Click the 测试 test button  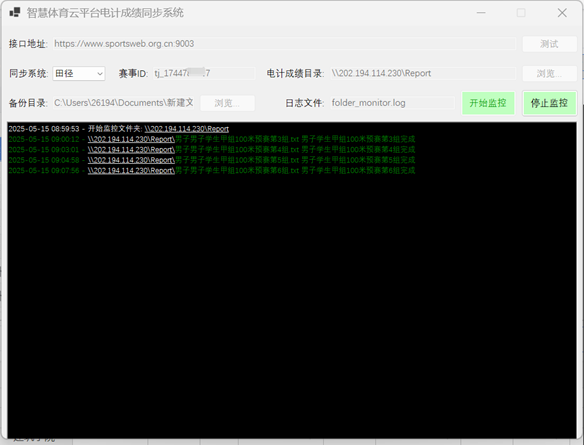tap(549, 44)
